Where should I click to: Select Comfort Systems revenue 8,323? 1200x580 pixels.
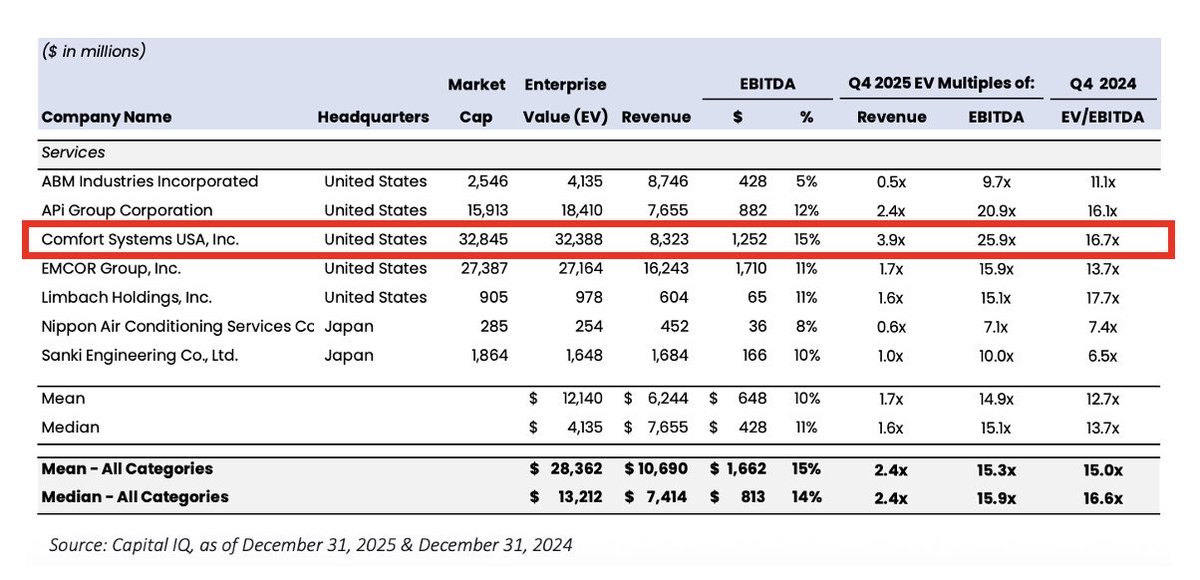[x=668, y=240]
